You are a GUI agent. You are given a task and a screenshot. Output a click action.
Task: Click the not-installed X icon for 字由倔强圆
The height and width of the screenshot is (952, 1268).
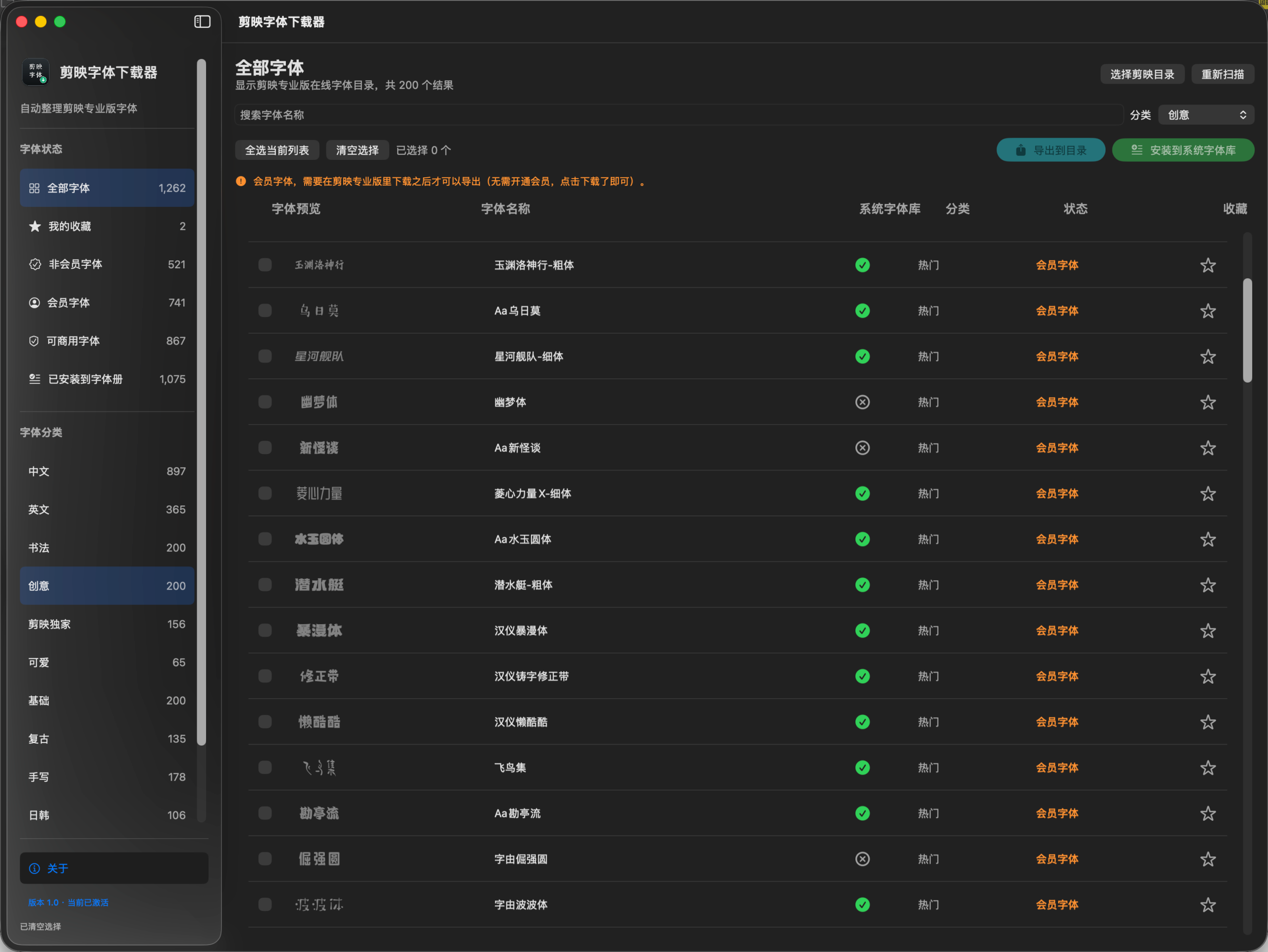(862, 858)
